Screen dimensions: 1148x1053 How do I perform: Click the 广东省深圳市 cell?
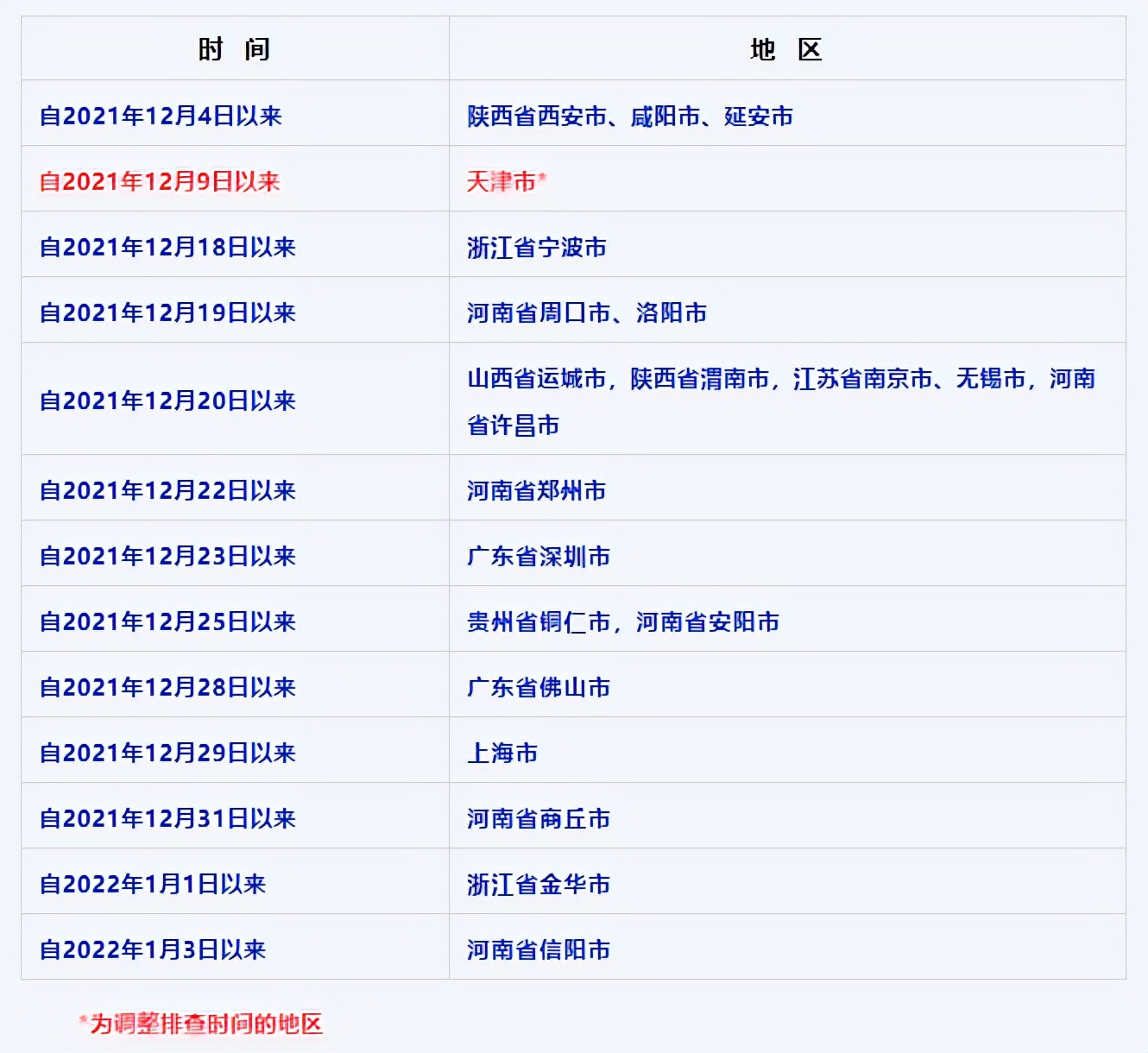[537, 556]
